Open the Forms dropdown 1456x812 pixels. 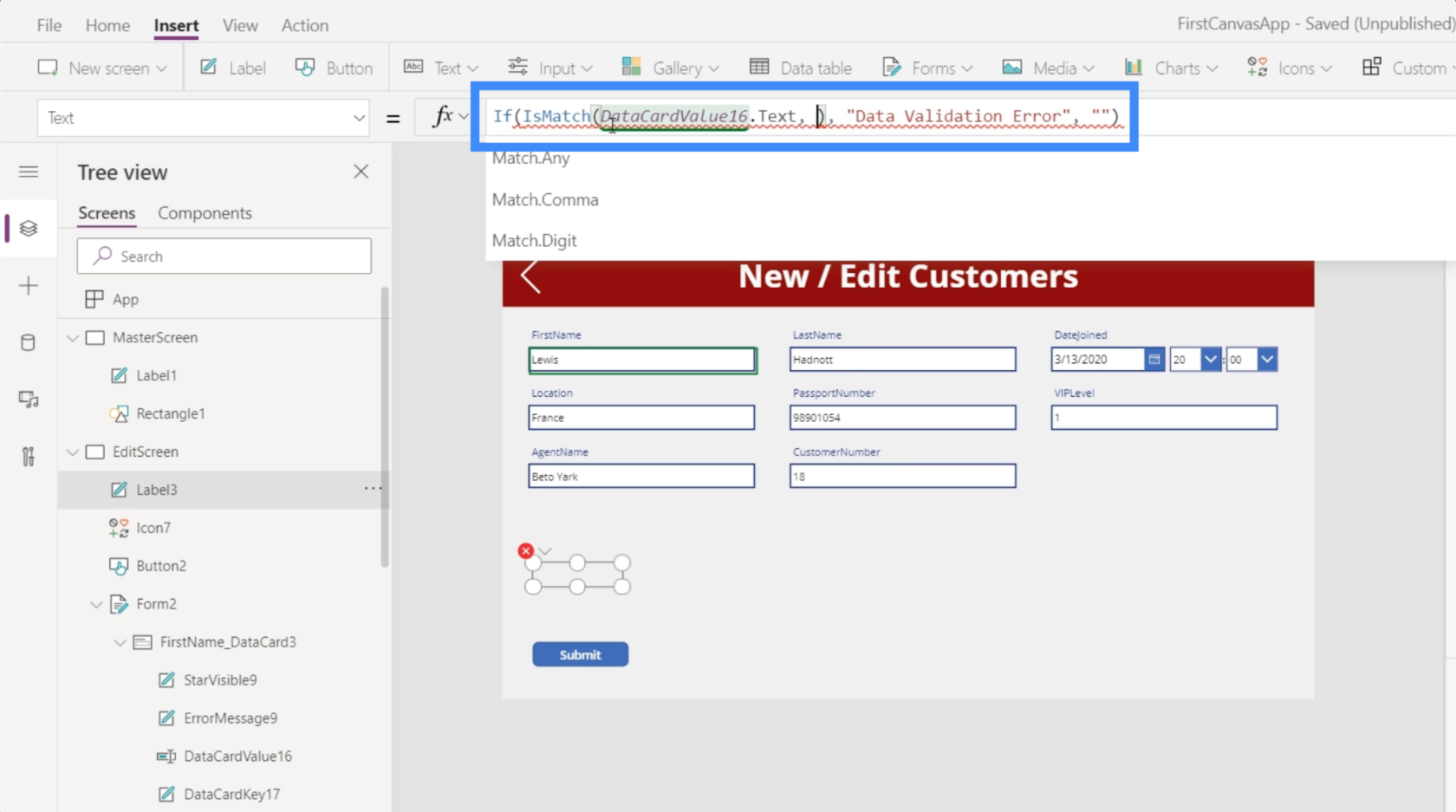pyautogui.click(x=927, y=68)
